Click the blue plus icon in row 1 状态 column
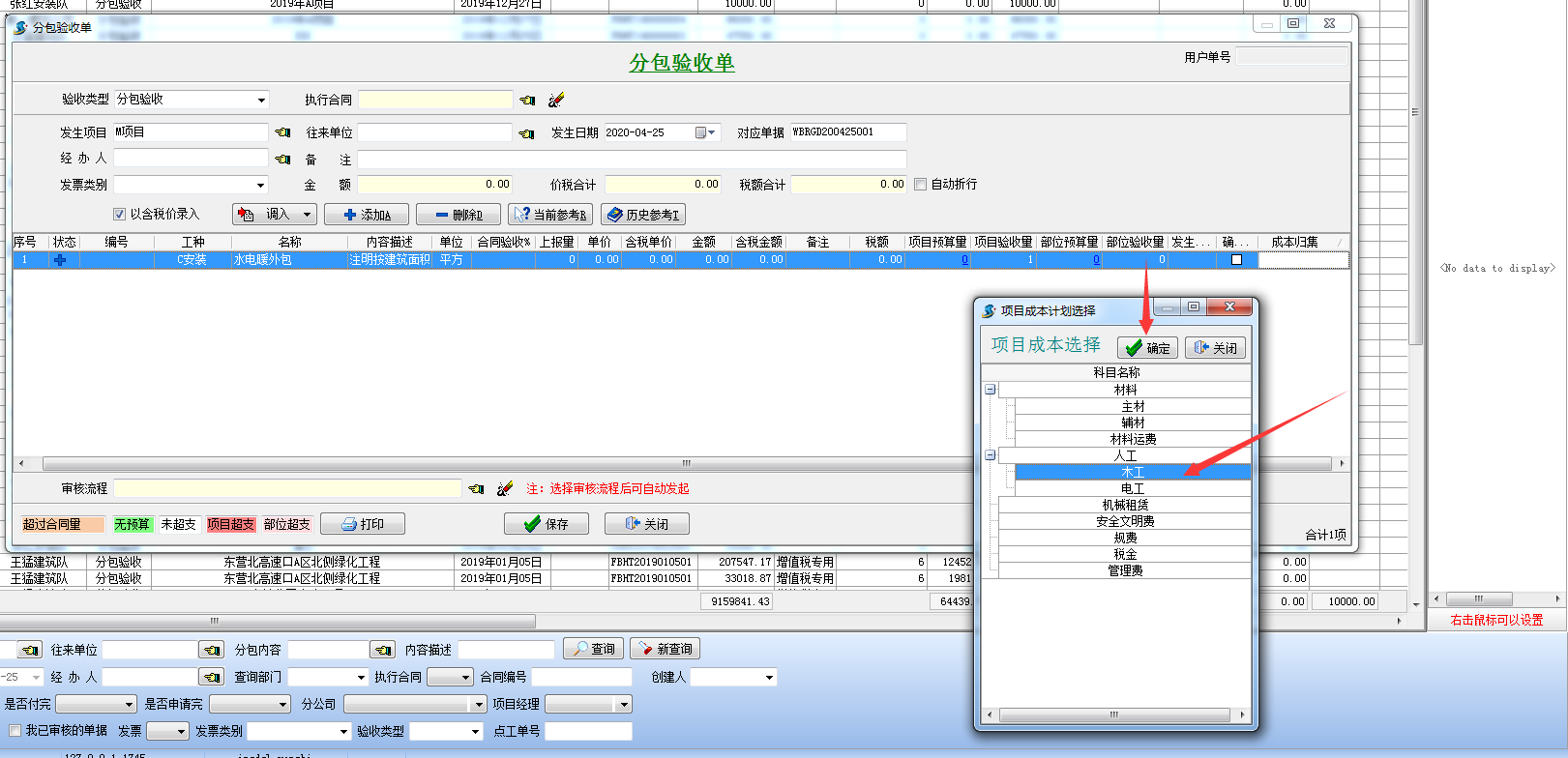The image size is (1568, 758). click(60, 260)
